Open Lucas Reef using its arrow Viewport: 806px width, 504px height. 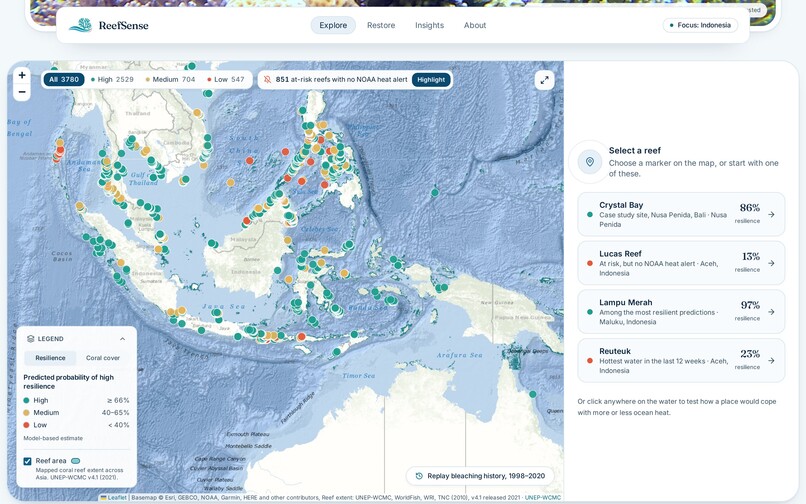coord(771,263)
